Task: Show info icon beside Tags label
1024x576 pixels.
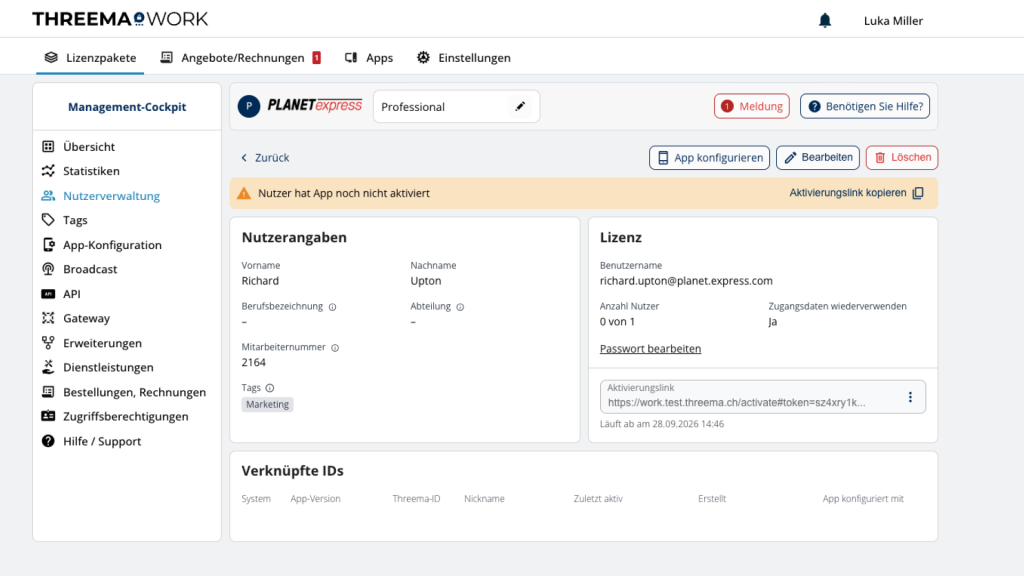Action: [x=270, y=388]
